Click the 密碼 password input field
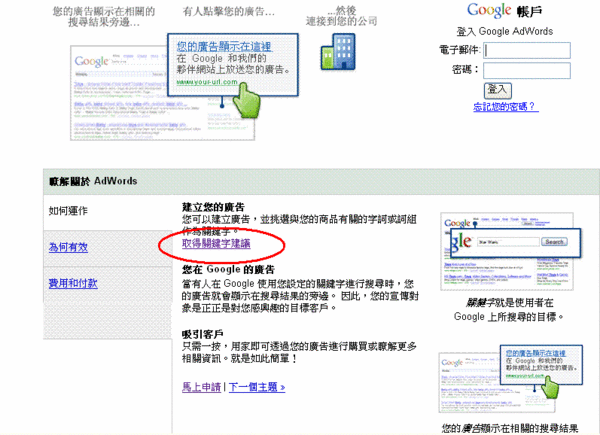The image size is (600, 435). click(527, 71)
